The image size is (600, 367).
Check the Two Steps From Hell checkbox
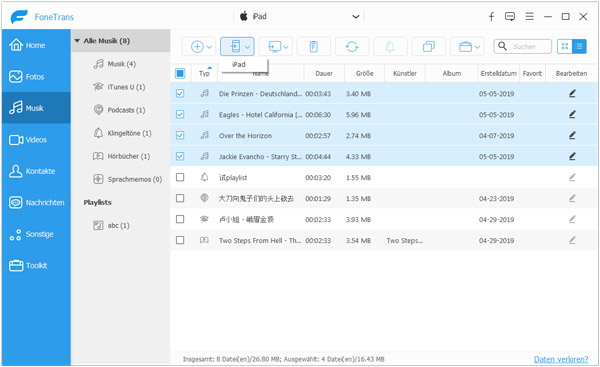pyautogui.click(x=180, y=240)
